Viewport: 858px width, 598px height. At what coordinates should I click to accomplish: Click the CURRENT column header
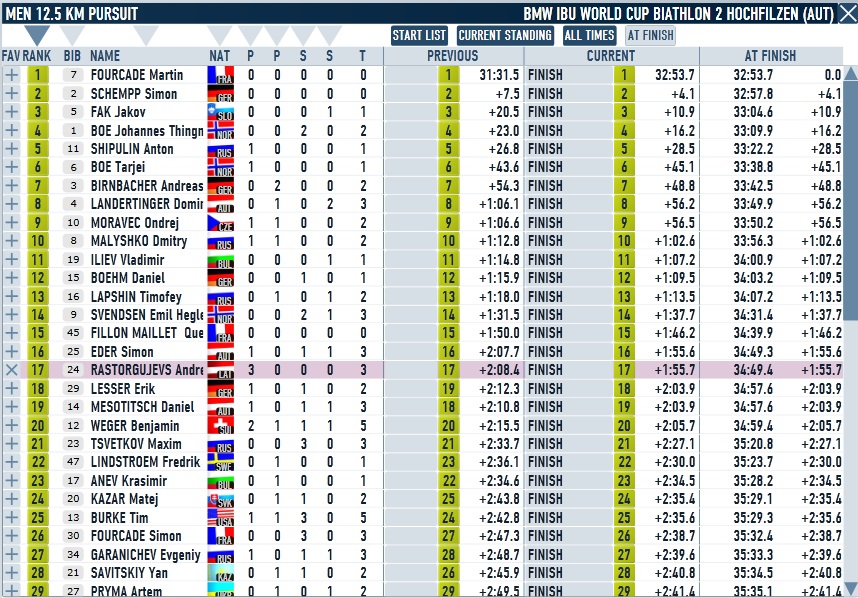tap(611, 56)
